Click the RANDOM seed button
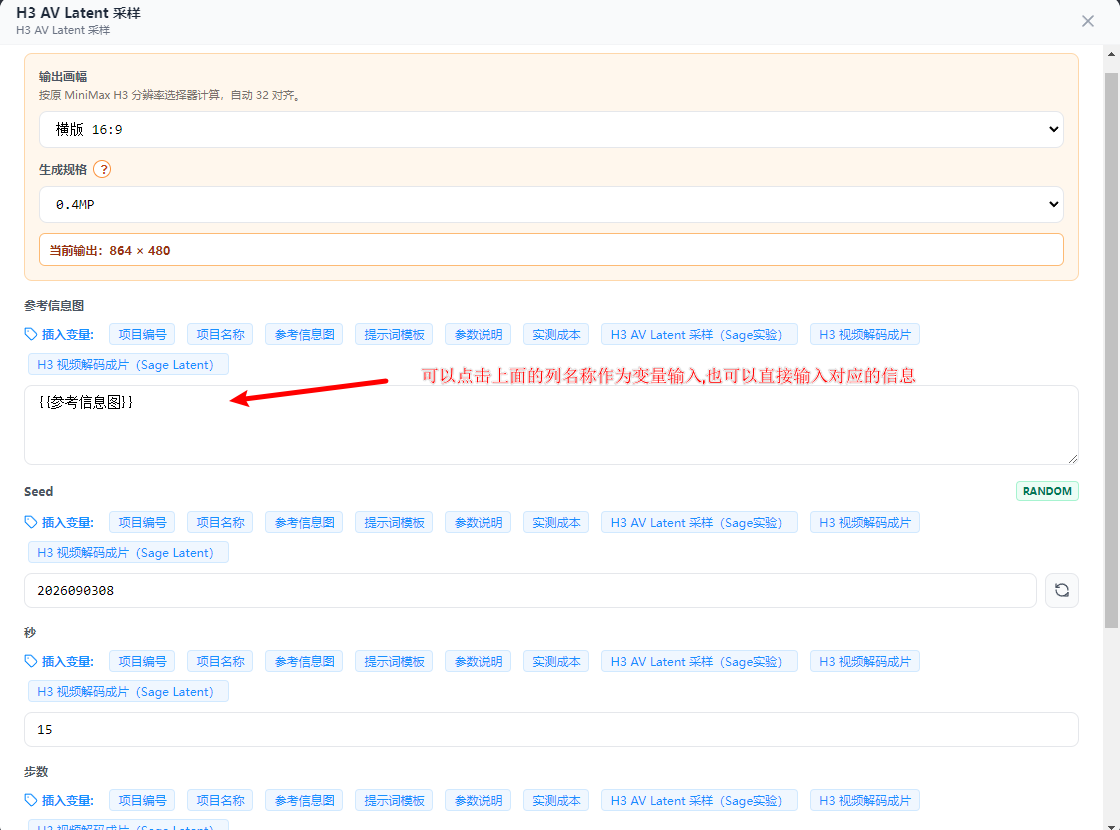The height and width of the screenshot is (830, 1120). coord(1047,491)
